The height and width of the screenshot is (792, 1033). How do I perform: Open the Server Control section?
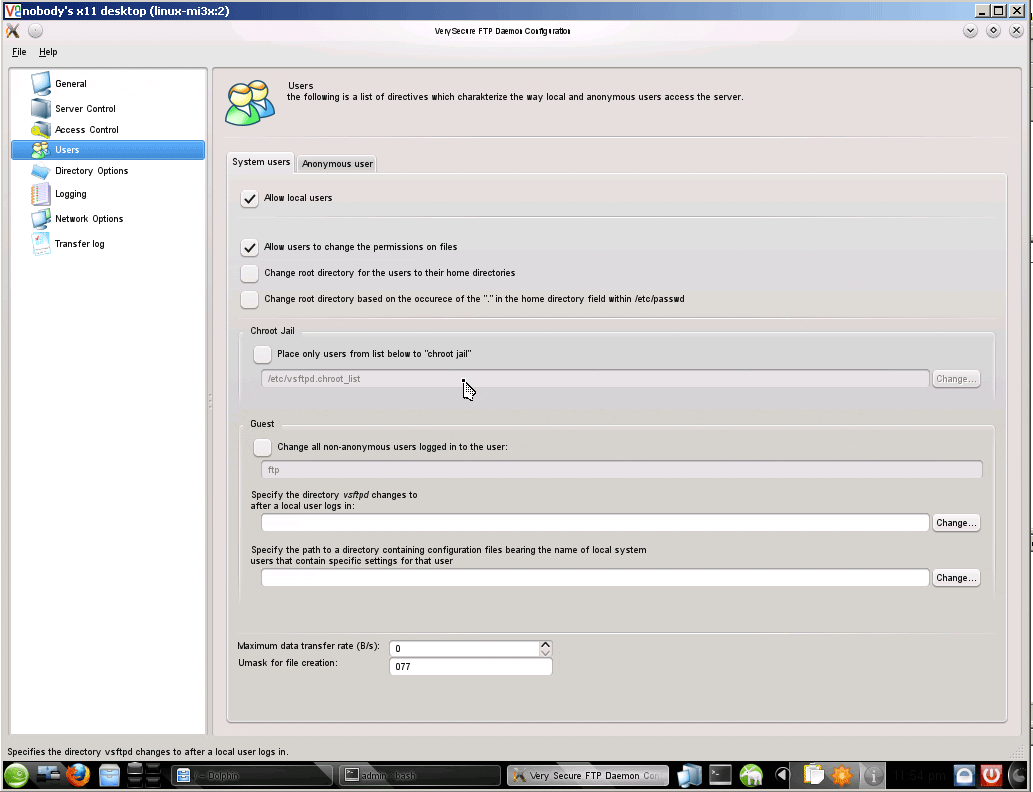85,109
